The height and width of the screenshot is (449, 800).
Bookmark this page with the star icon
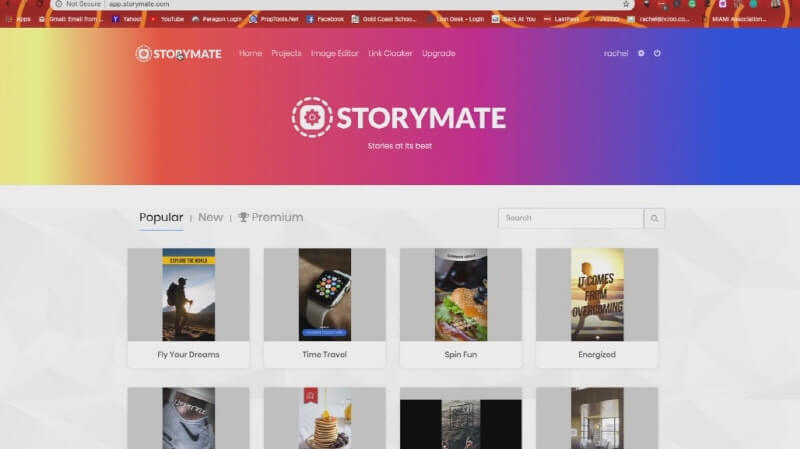626,4
